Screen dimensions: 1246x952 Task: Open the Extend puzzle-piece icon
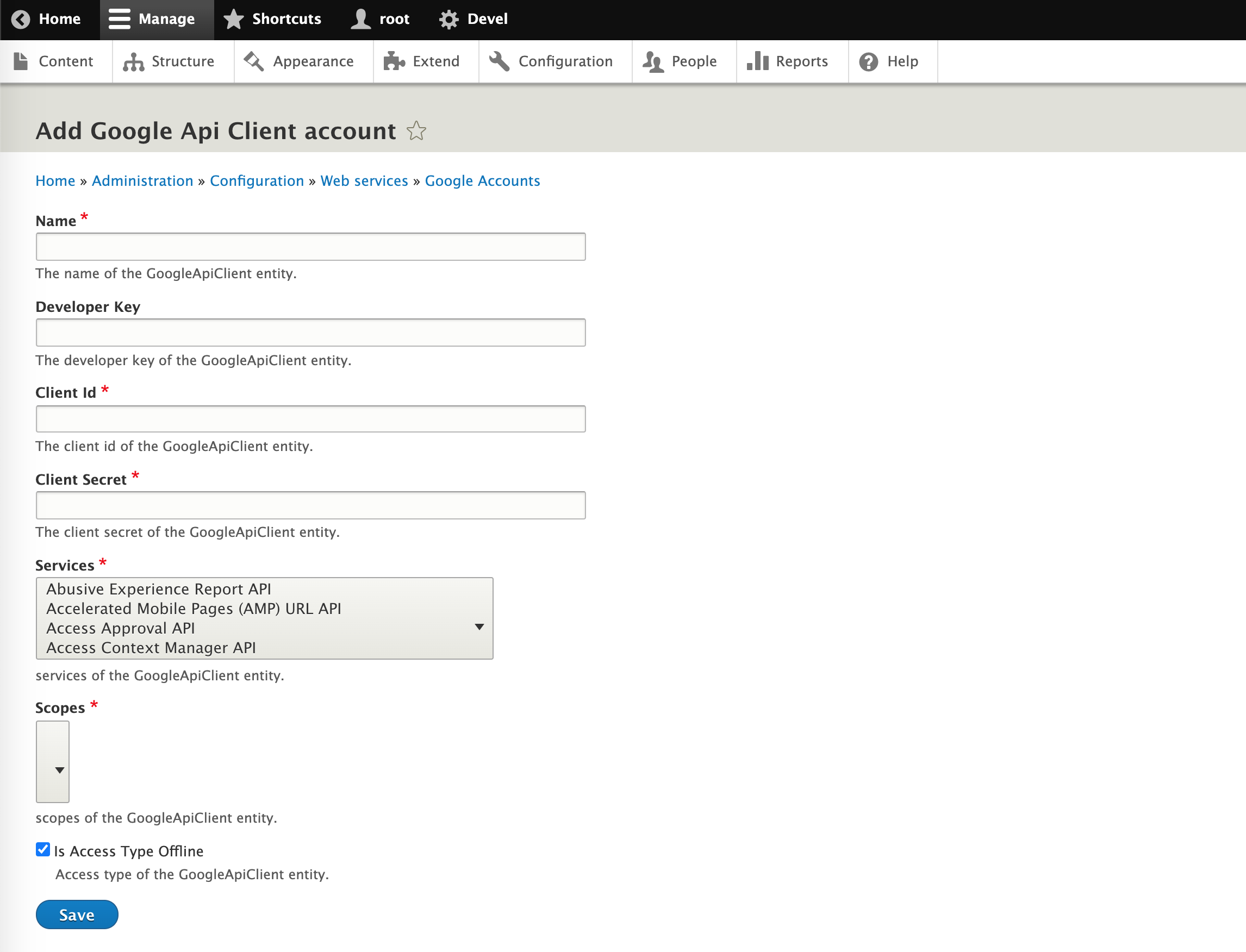coord(394,61)
